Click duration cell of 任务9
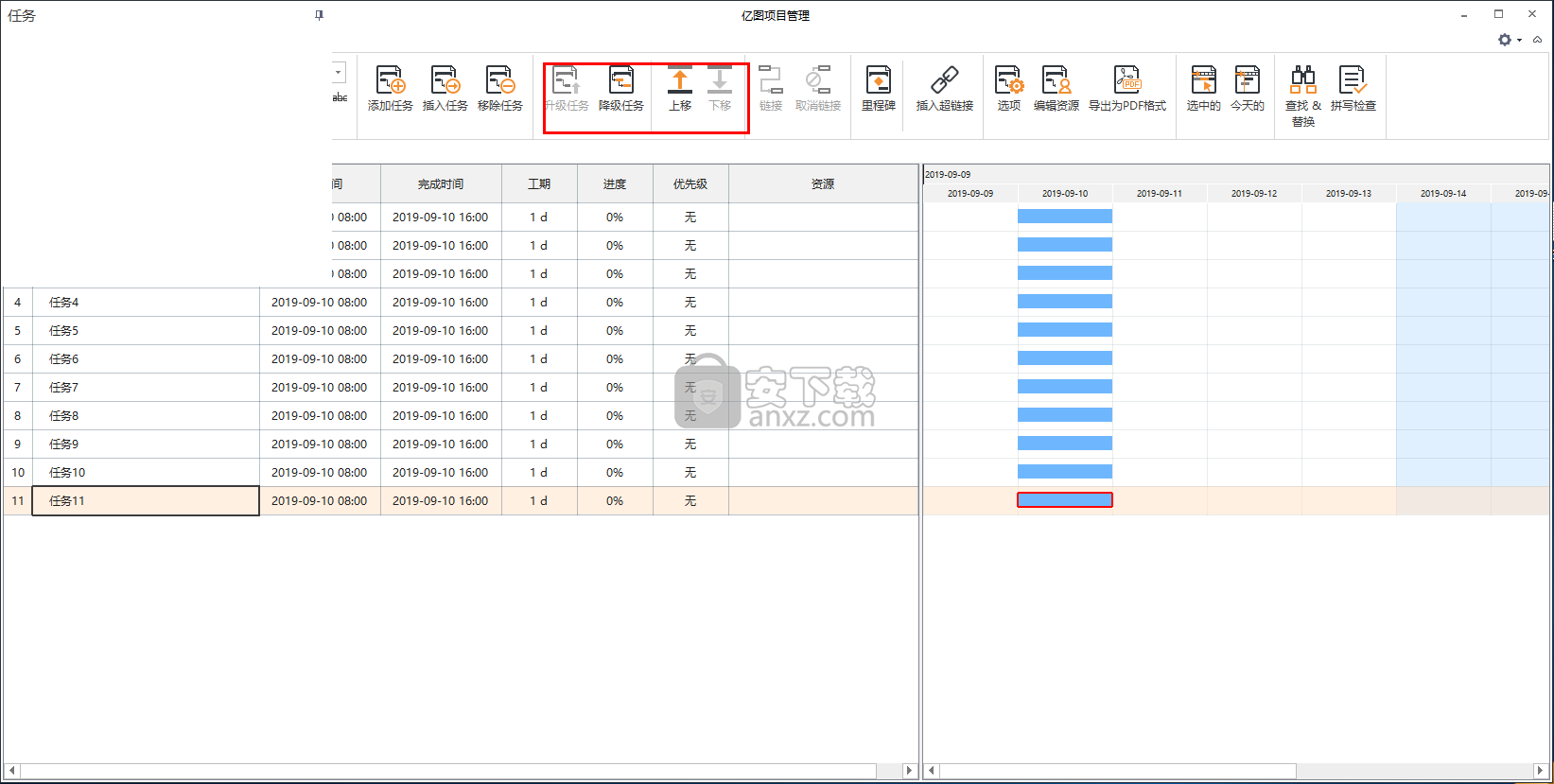Screen dimensions: 1554x784 pyautogui.click(x=539, y=444)
